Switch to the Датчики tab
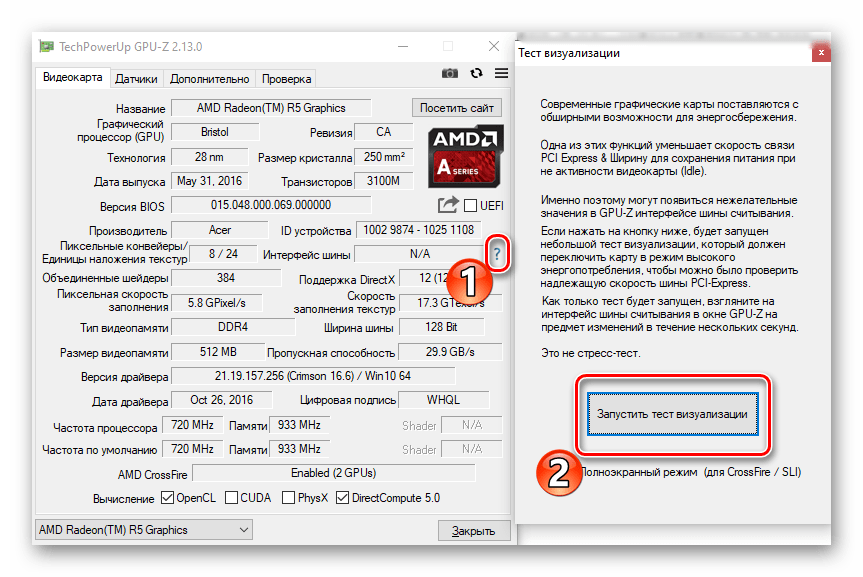This screenshot has width=863, height=577. pos(135,79)
